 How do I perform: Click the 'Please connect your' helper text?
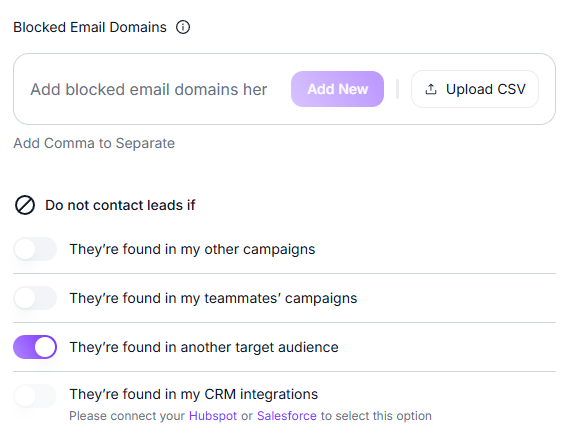[127, 416]
